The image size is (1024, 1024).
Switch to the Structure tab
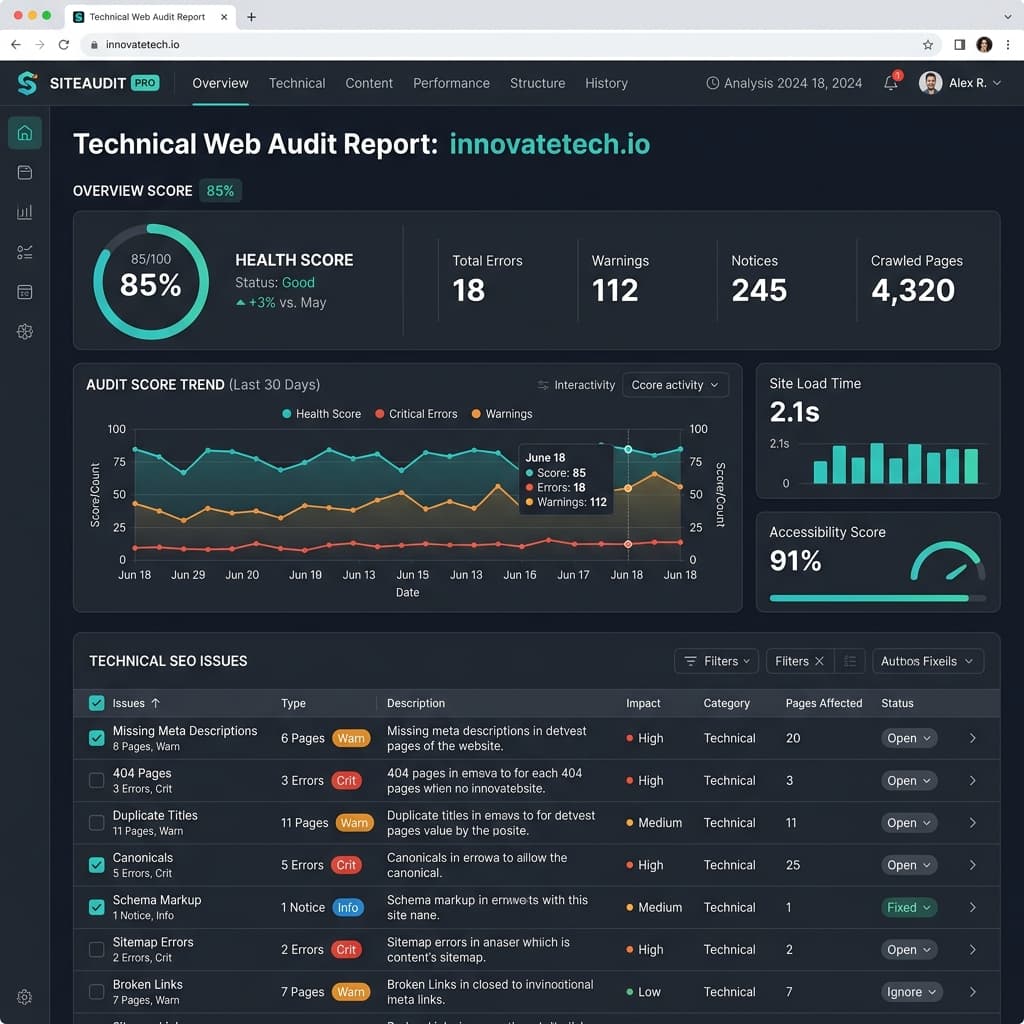pyautogui.click(x=537, y=83)
